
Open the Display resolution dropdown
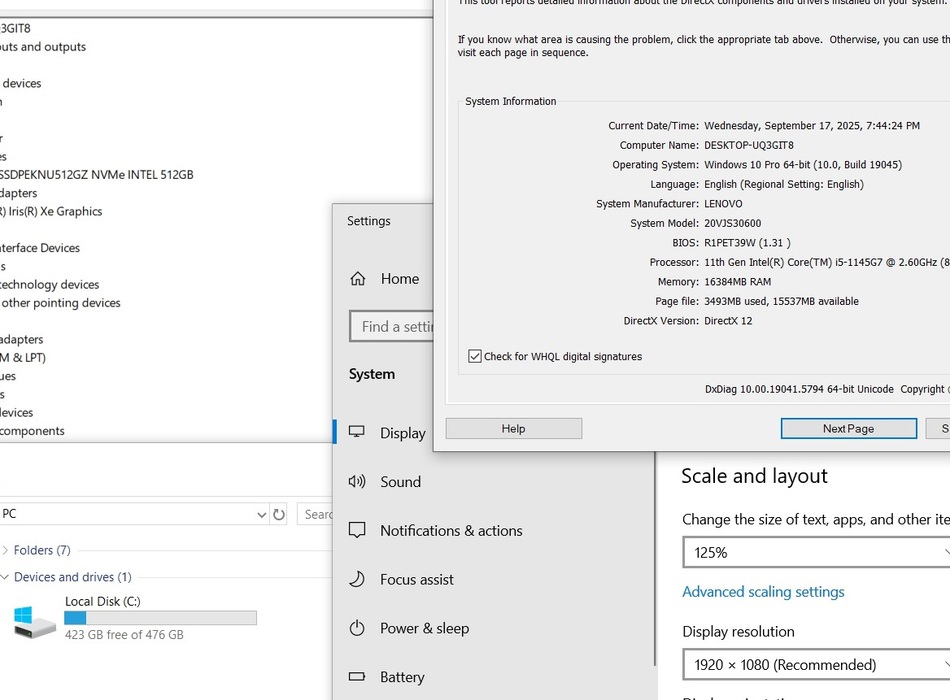[815, 664]
